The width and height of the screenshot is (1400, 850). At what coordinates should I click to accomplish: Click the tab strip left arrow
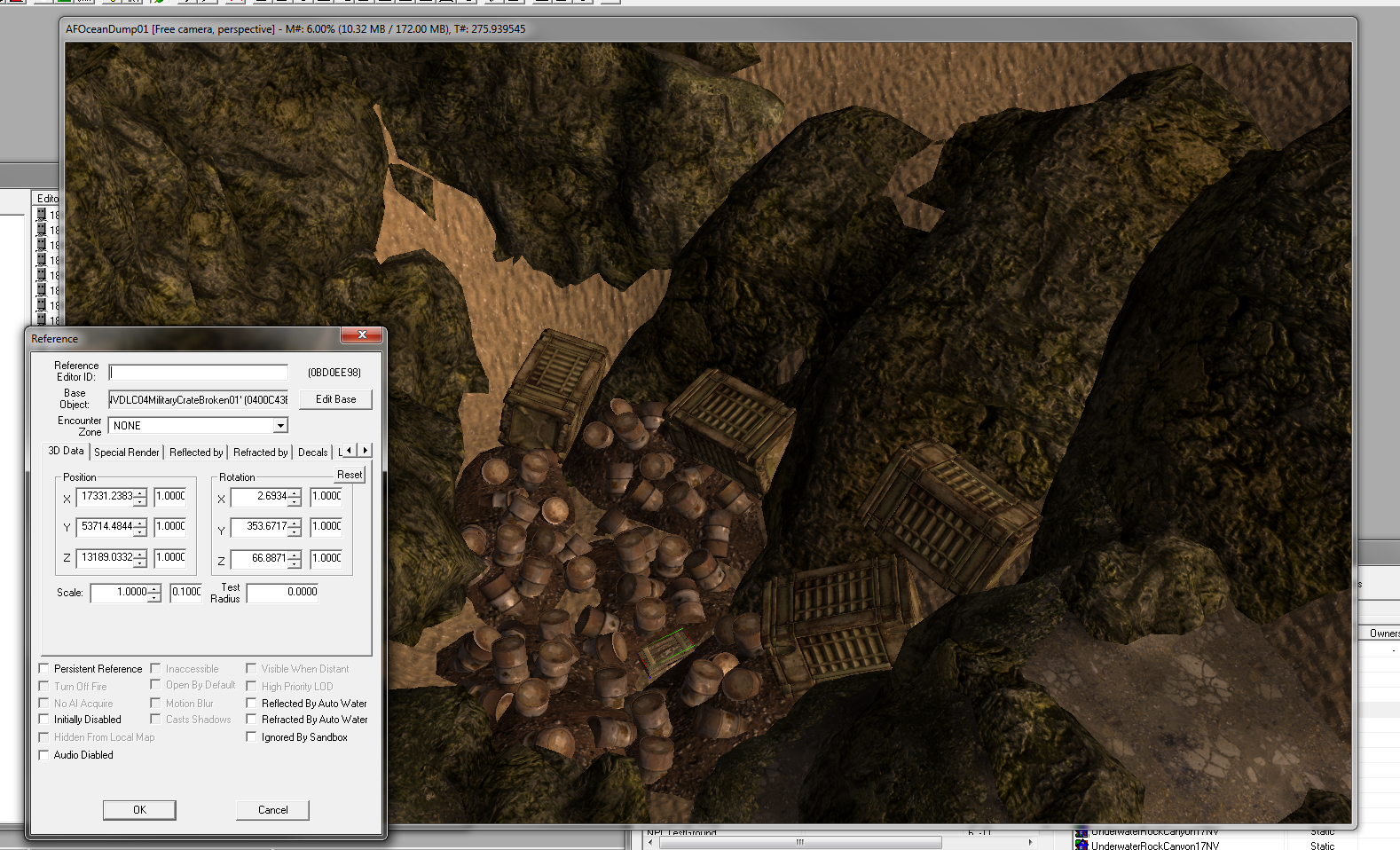point(349,451)
